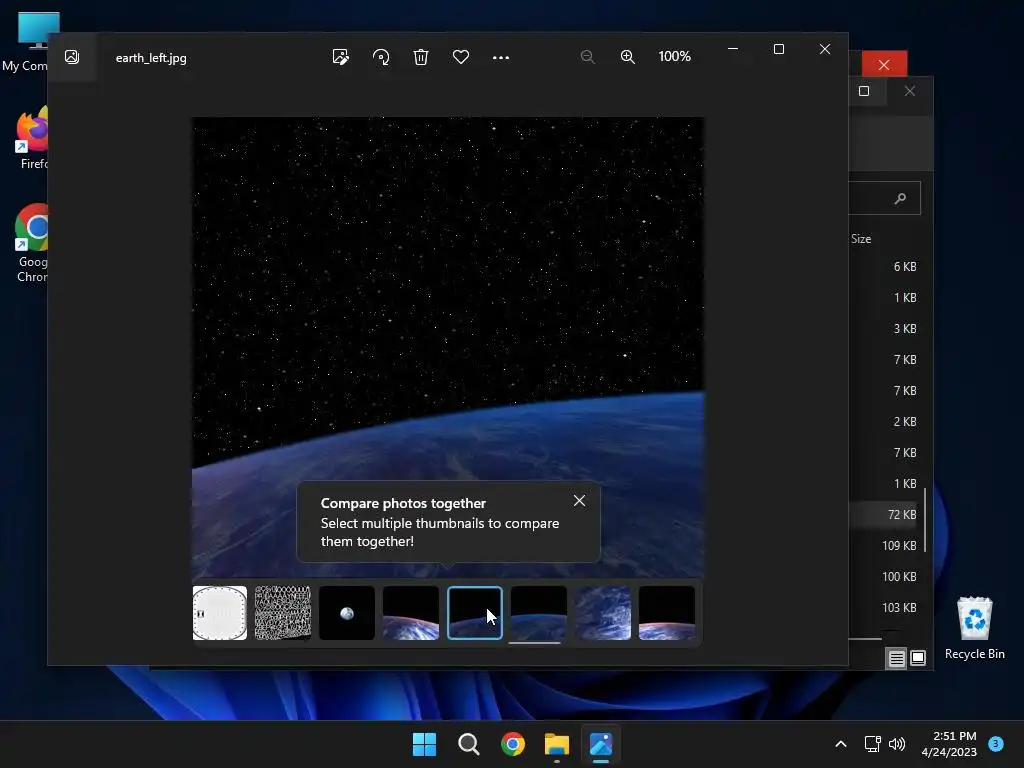1024x768 pixels.
Task: Open Chrome from the taskbar
Action: coord(513,744)
